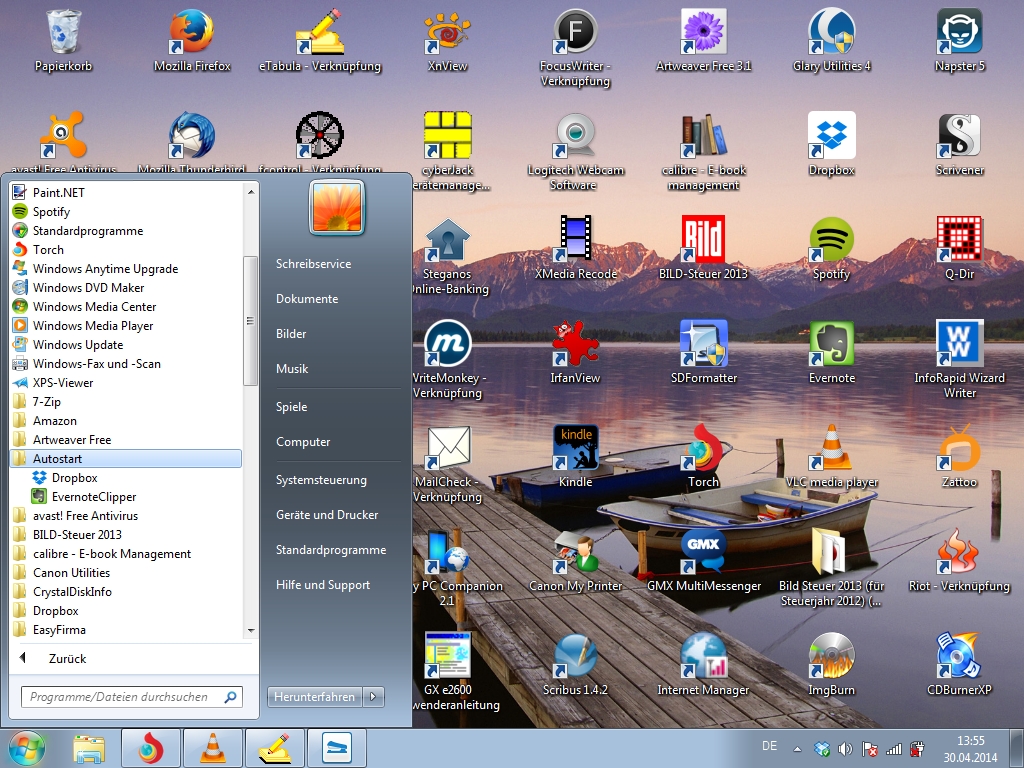The height and width of the screenshot is (768, 1024).
Task: Open the Napster 5 desktop icon
Action: tap(959, 40)
